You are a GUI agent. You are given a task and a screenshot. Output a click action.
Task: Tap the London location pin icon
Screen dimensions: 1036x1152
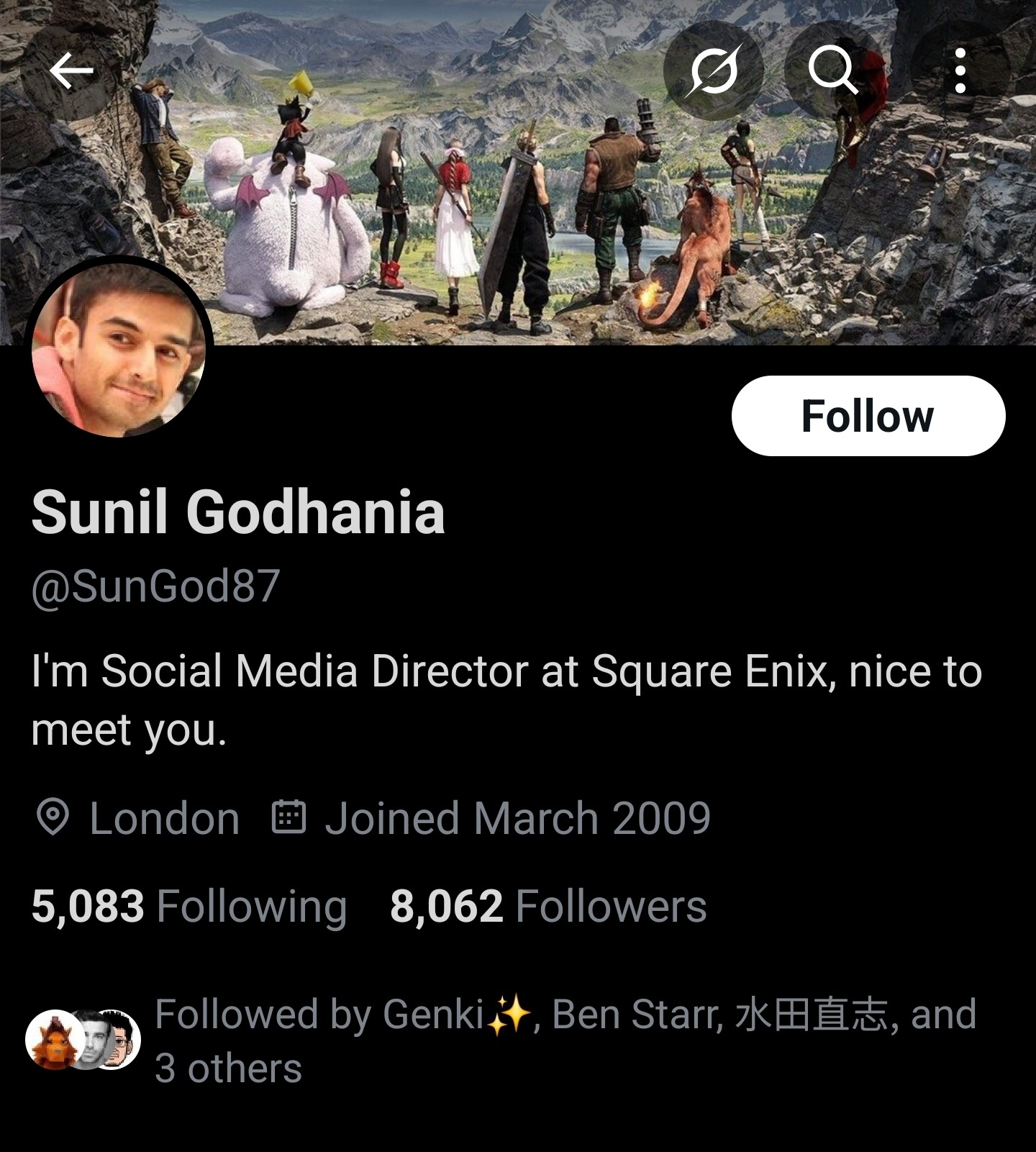coord(52,817)
